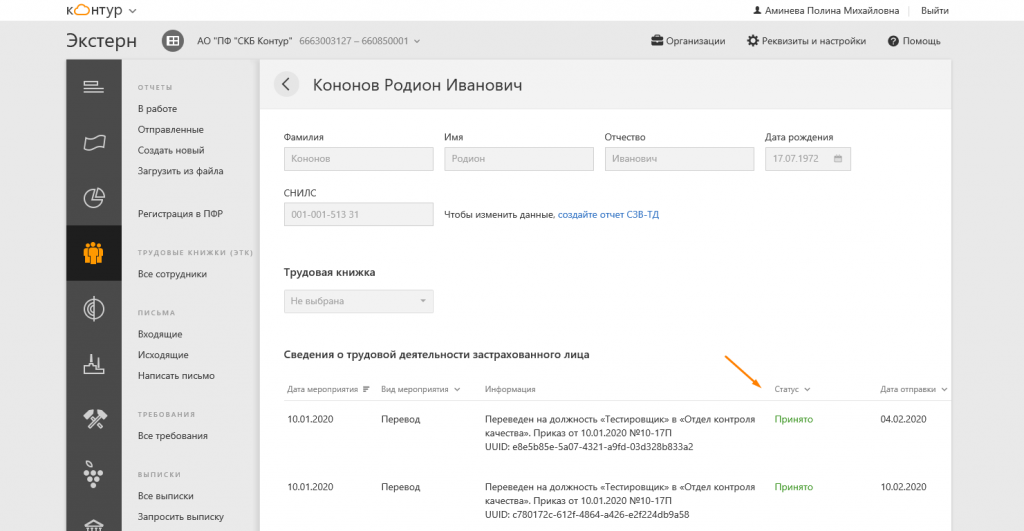
Task: Select Создать новый report
Action: pos(171,150)
